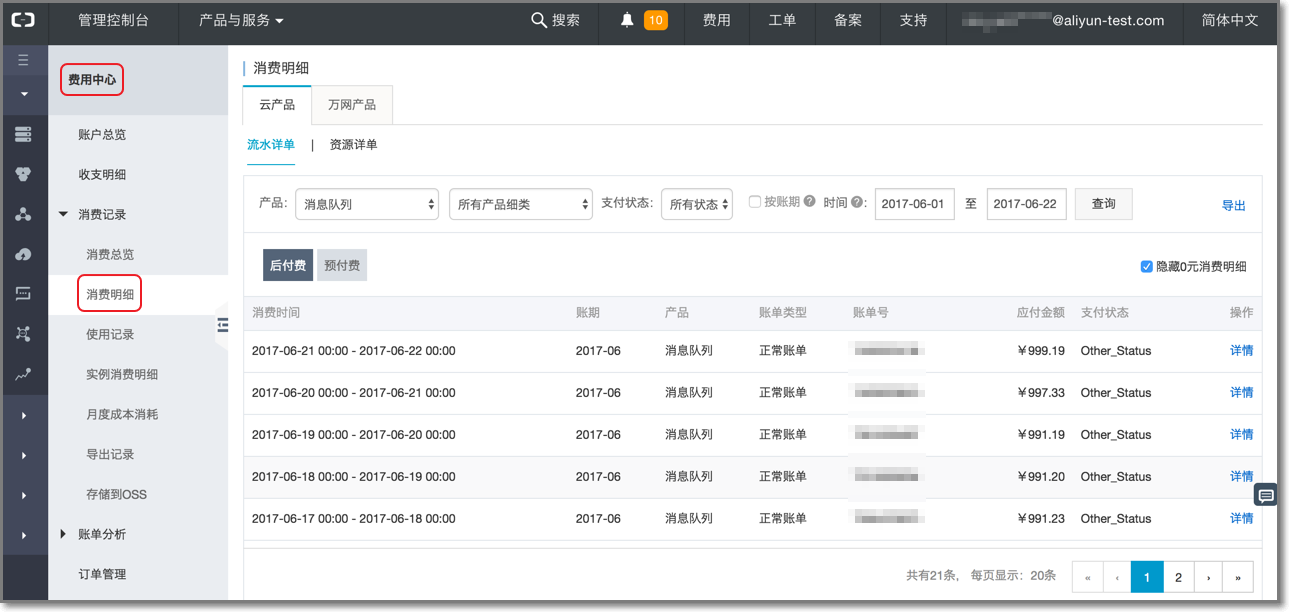
Task: Switch to the 云产品 tab
Action: click(x=277, y=105)
